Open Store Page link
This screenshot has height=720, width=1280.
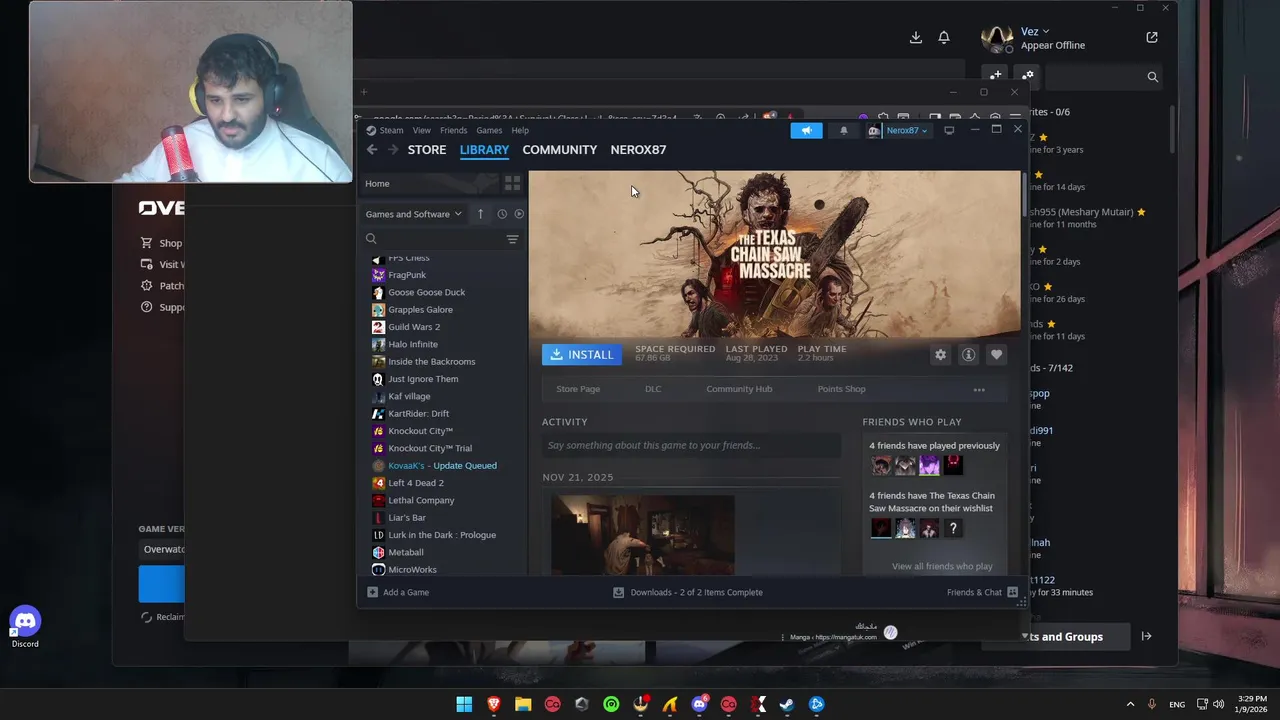click(x=578, y=389)
